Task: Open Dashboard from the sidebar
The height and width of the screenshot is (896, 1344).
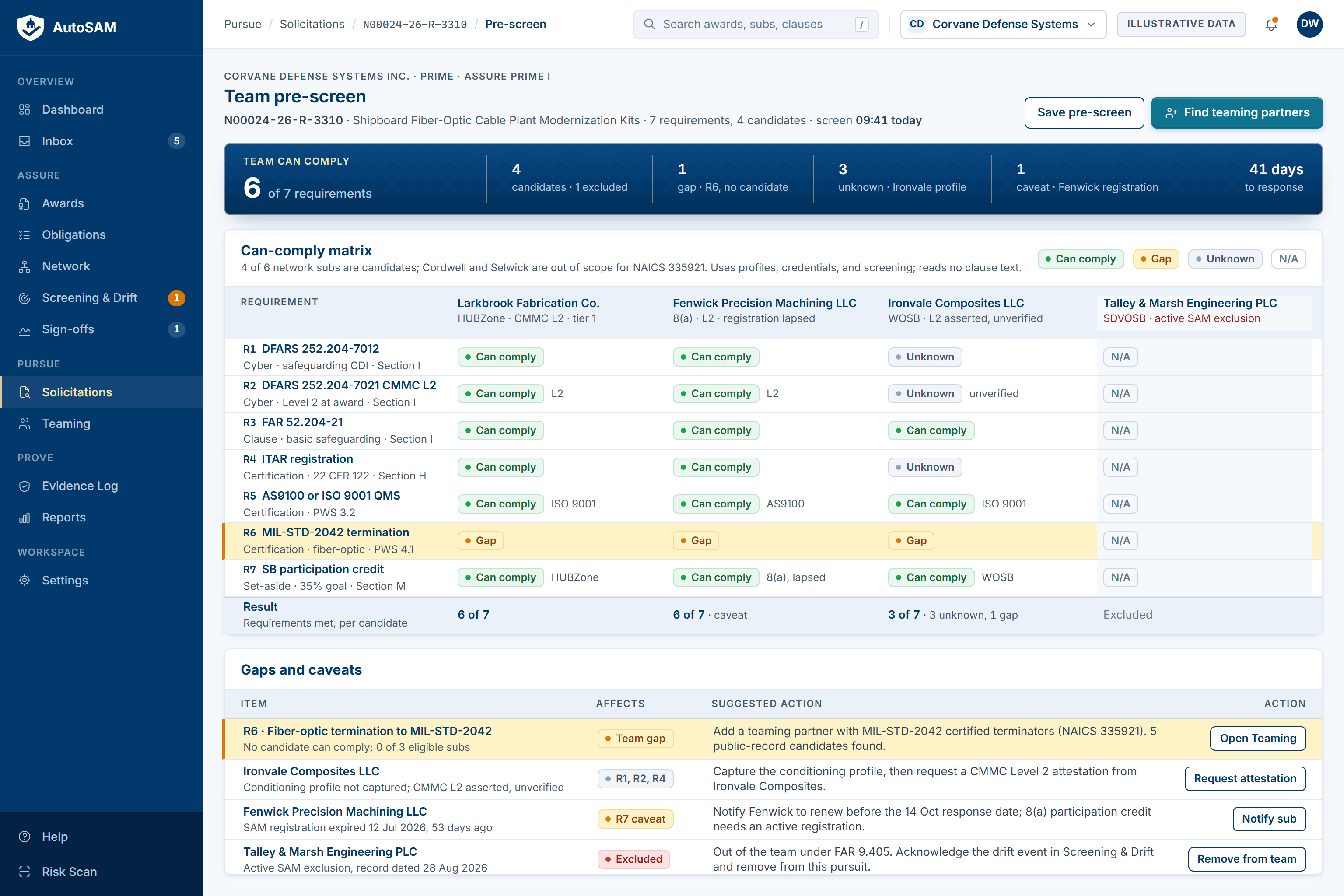Action: pyautogui.click(x=101, y=109)
